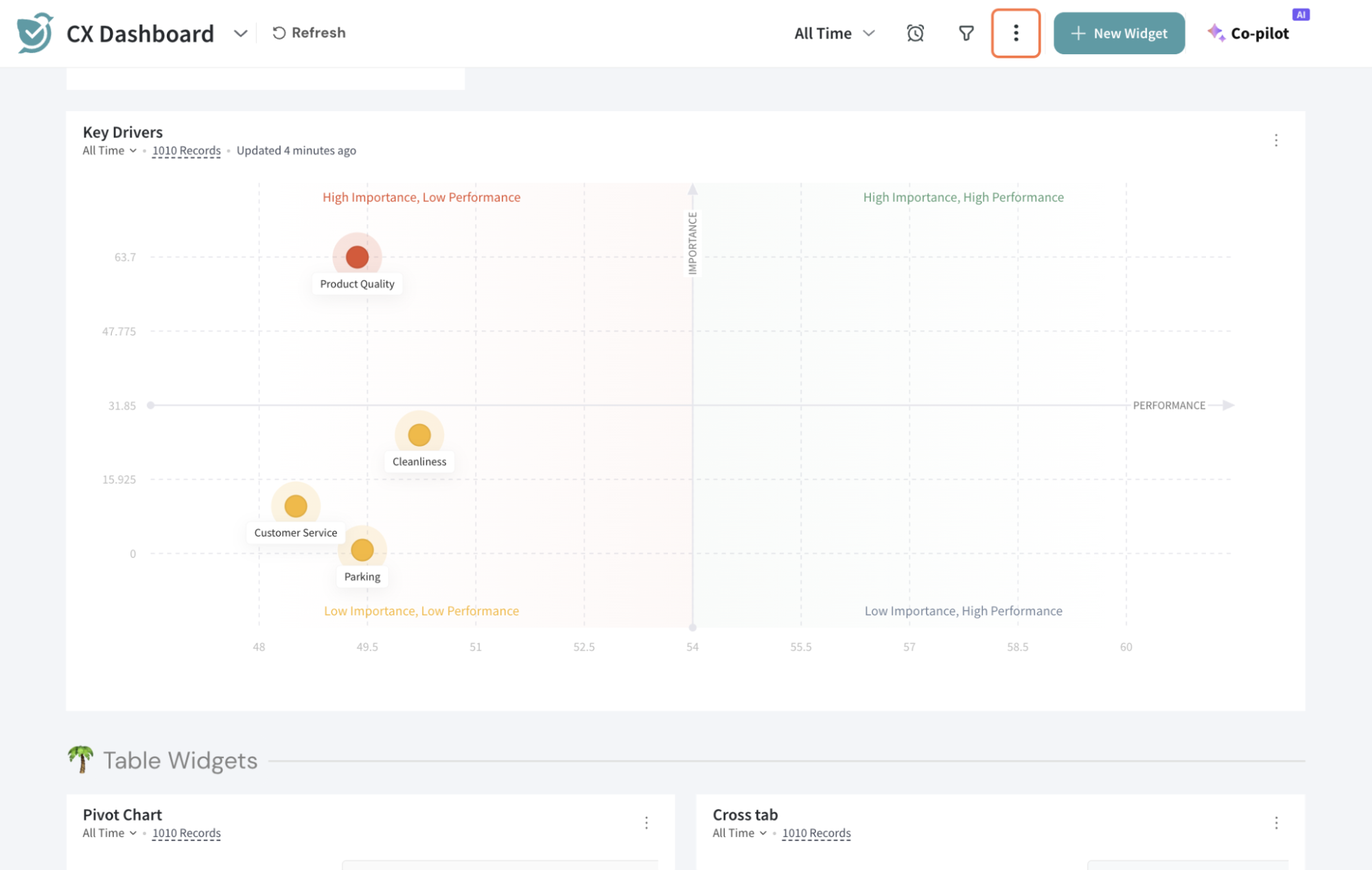Select the Product Quality data point
Screen dimensions: 1372x870
click(x=357, y=257)
